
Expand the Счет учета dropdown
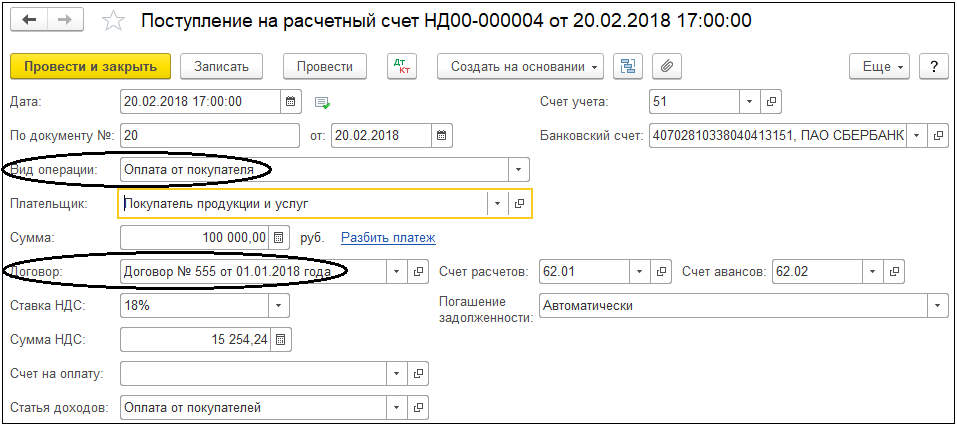pyautogui.click(x=750, y=102)
